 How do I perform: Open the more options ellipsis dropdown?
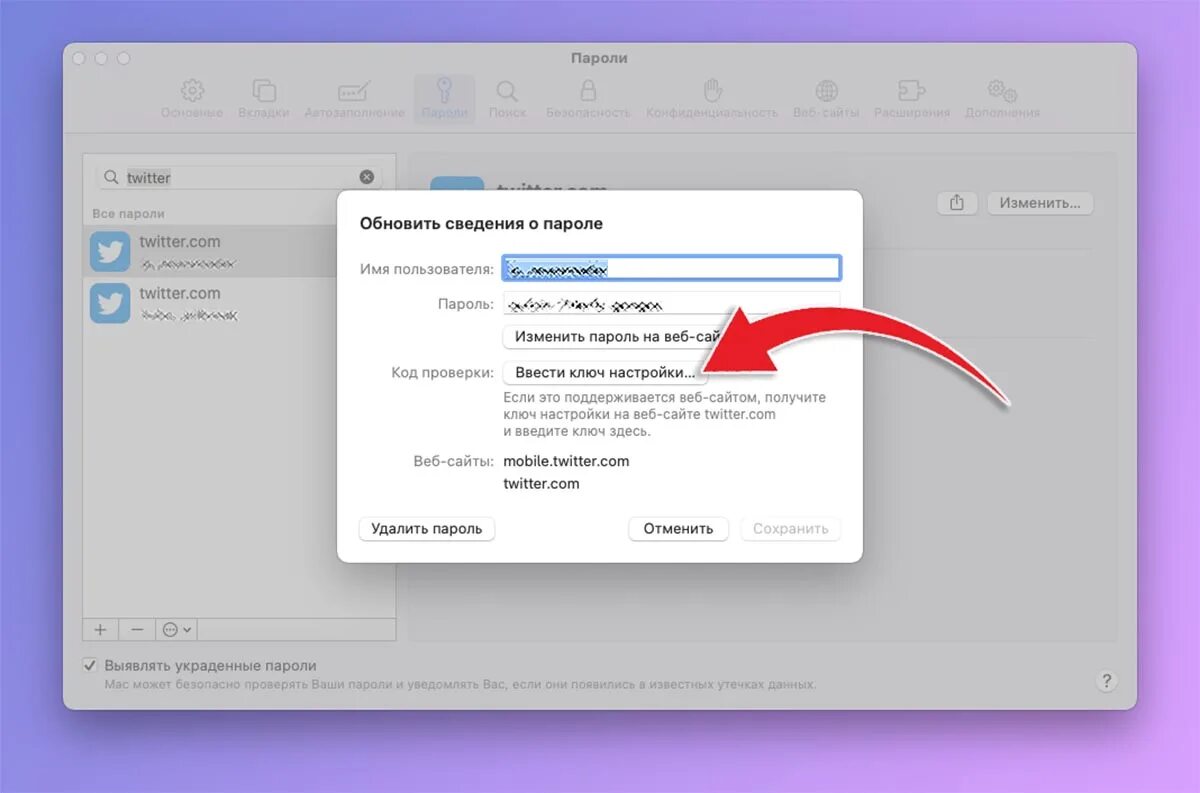(177, 630)
